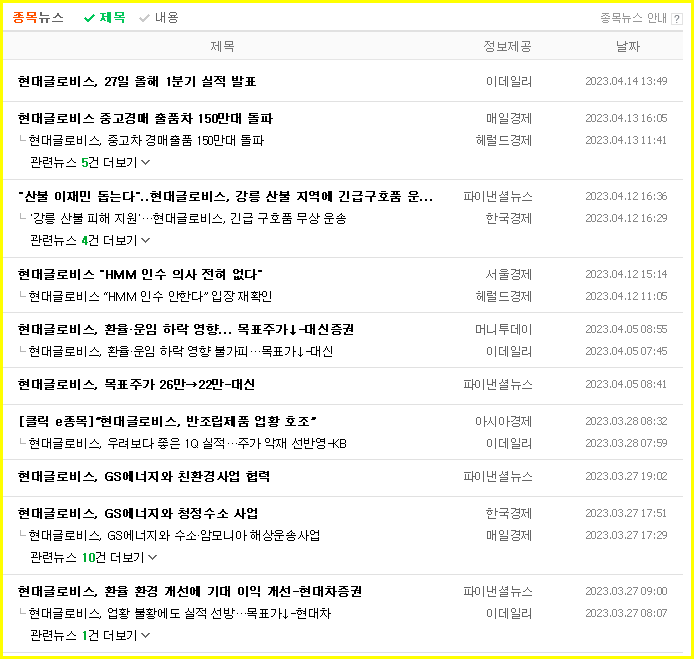
Task: Expand 관련뉴스 5건 더보기
Action: click(90, 162)
